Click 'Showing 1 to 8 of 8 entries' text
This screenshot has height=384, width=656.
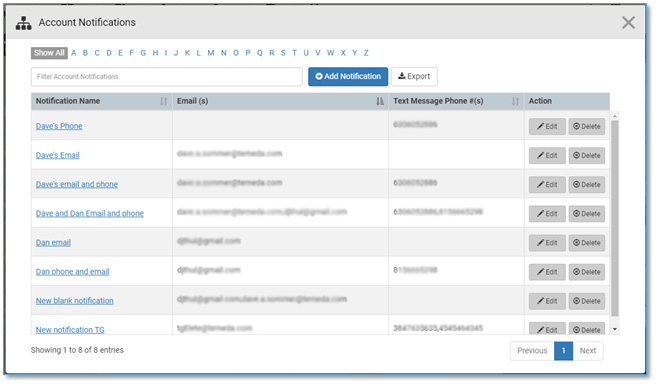pyautogui.click(x=77, y=351)
